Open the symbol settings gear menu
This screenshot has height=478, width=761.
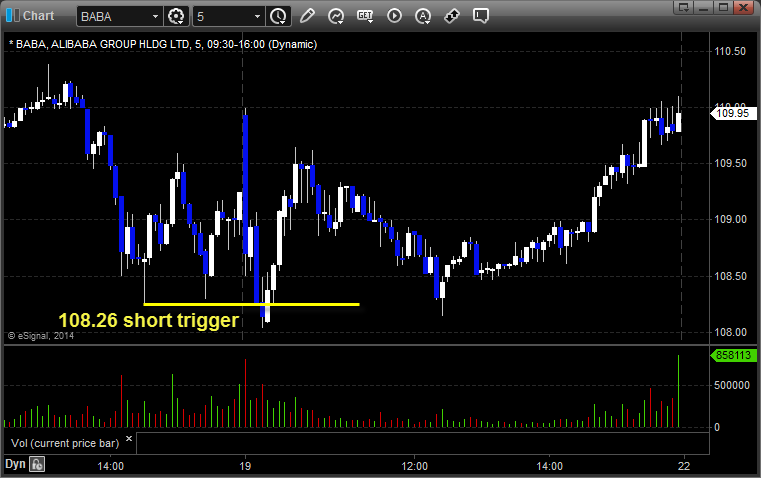pos(176,16)
